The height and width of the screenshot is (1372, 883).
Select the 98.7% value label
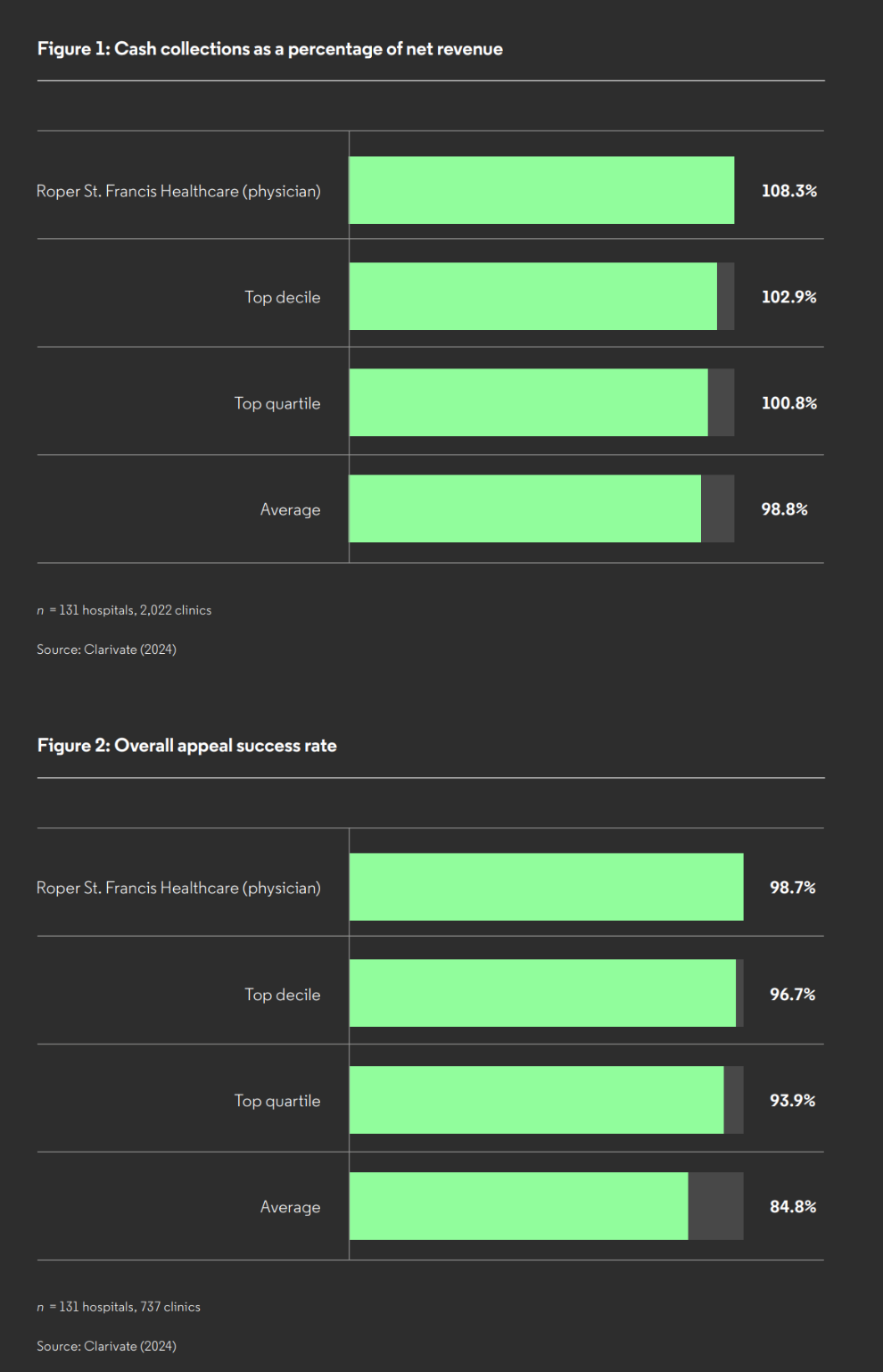[x=792, y=888]
